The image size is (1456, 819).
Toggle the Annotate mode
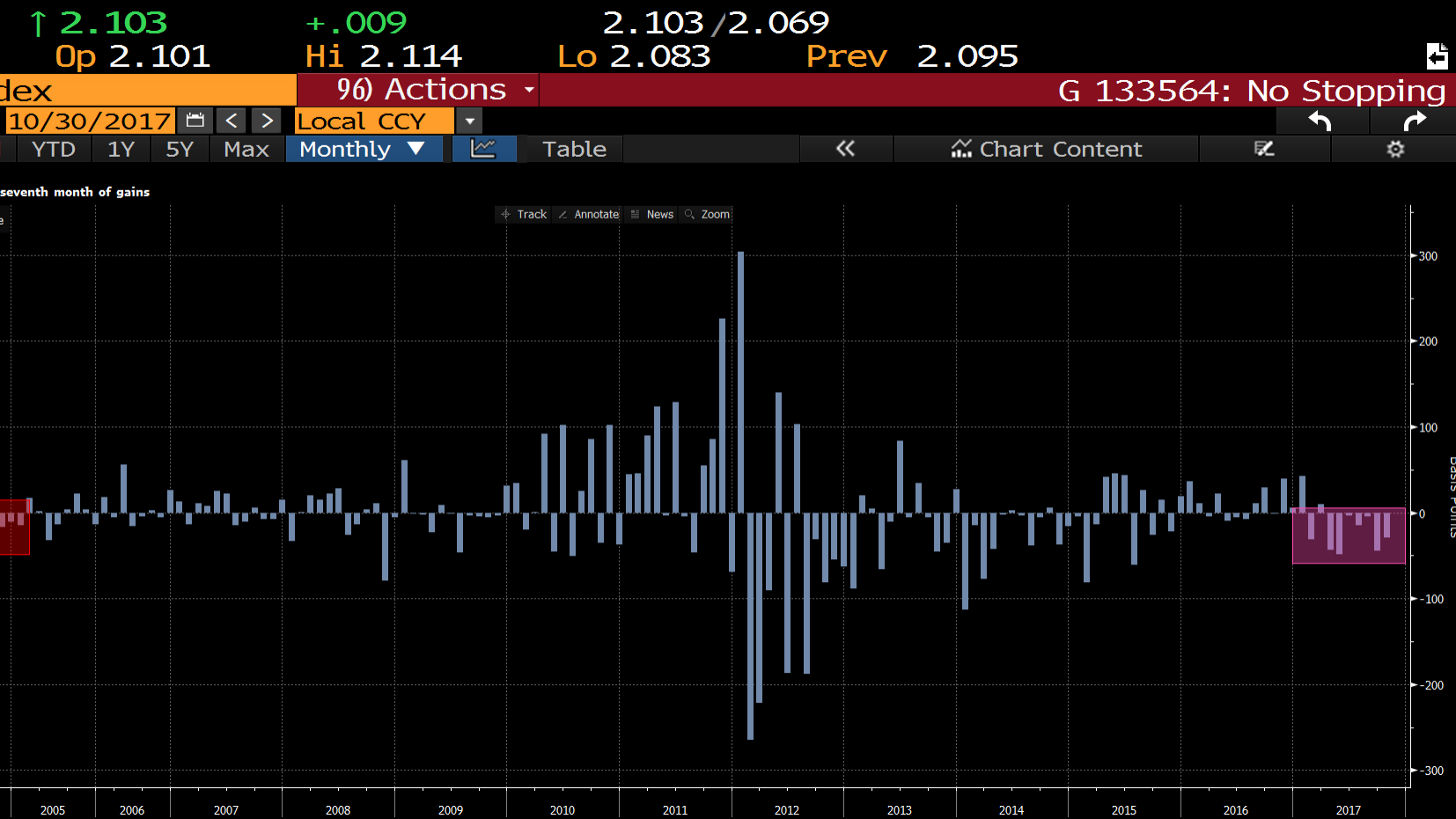tap(588, 214)
